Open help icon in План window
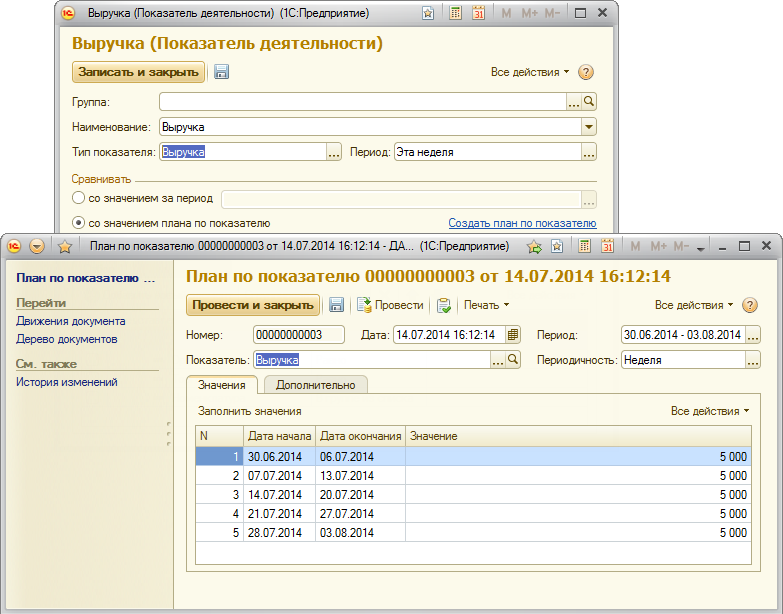The height and width of the screenshot is (614, 783). 750,305
